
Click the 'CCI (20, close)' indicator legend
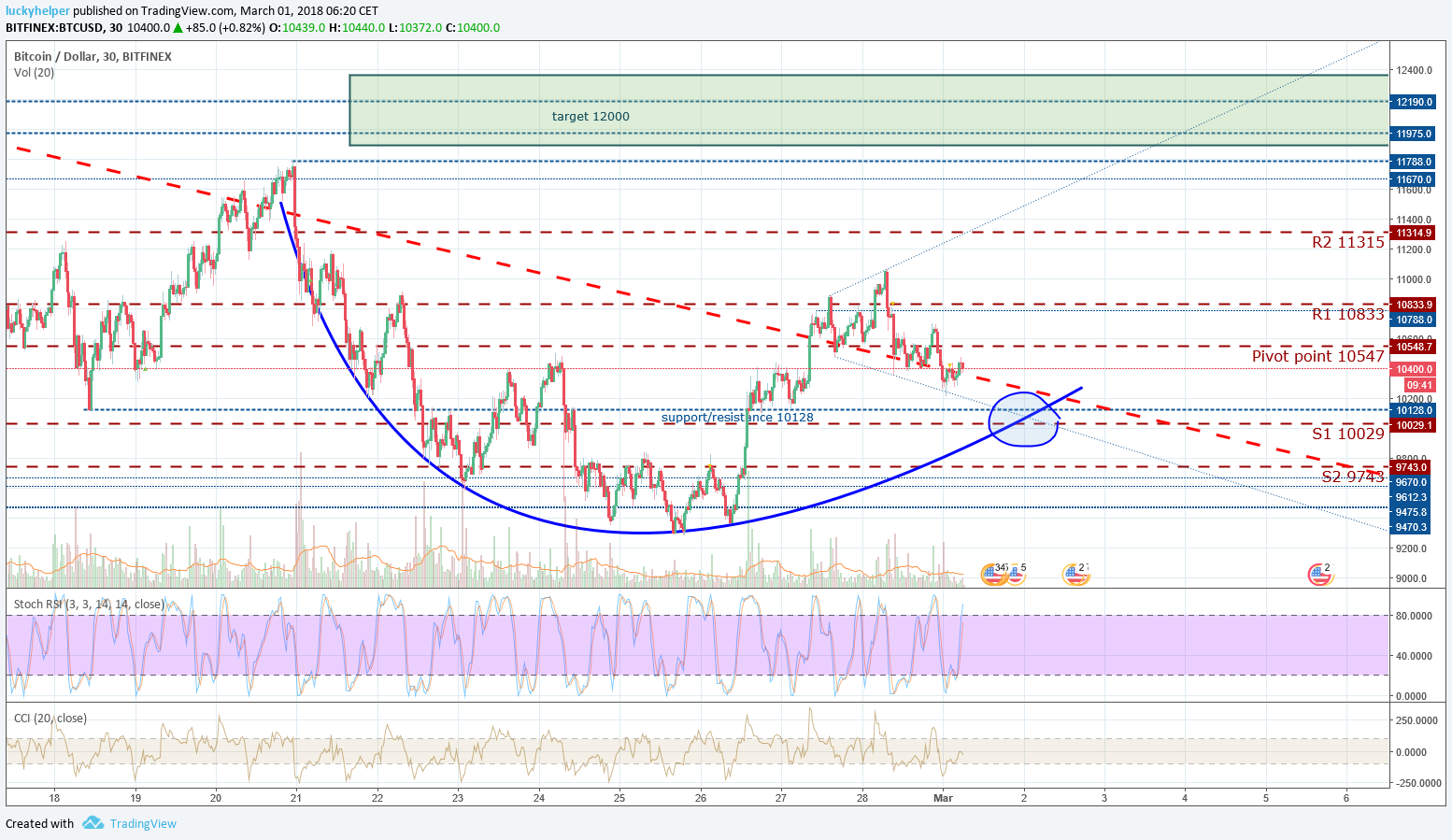50,719
